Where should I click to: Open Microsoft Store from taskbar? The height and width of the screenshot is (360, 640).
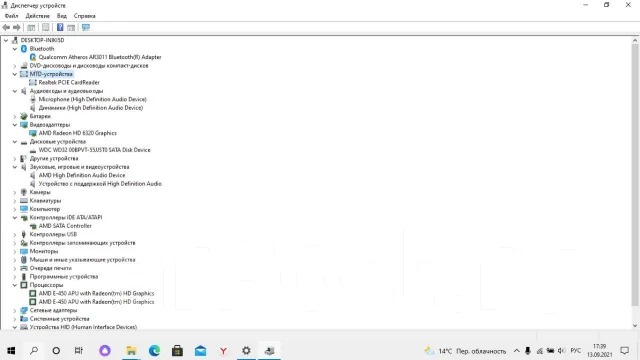click(x=177, y=351)
